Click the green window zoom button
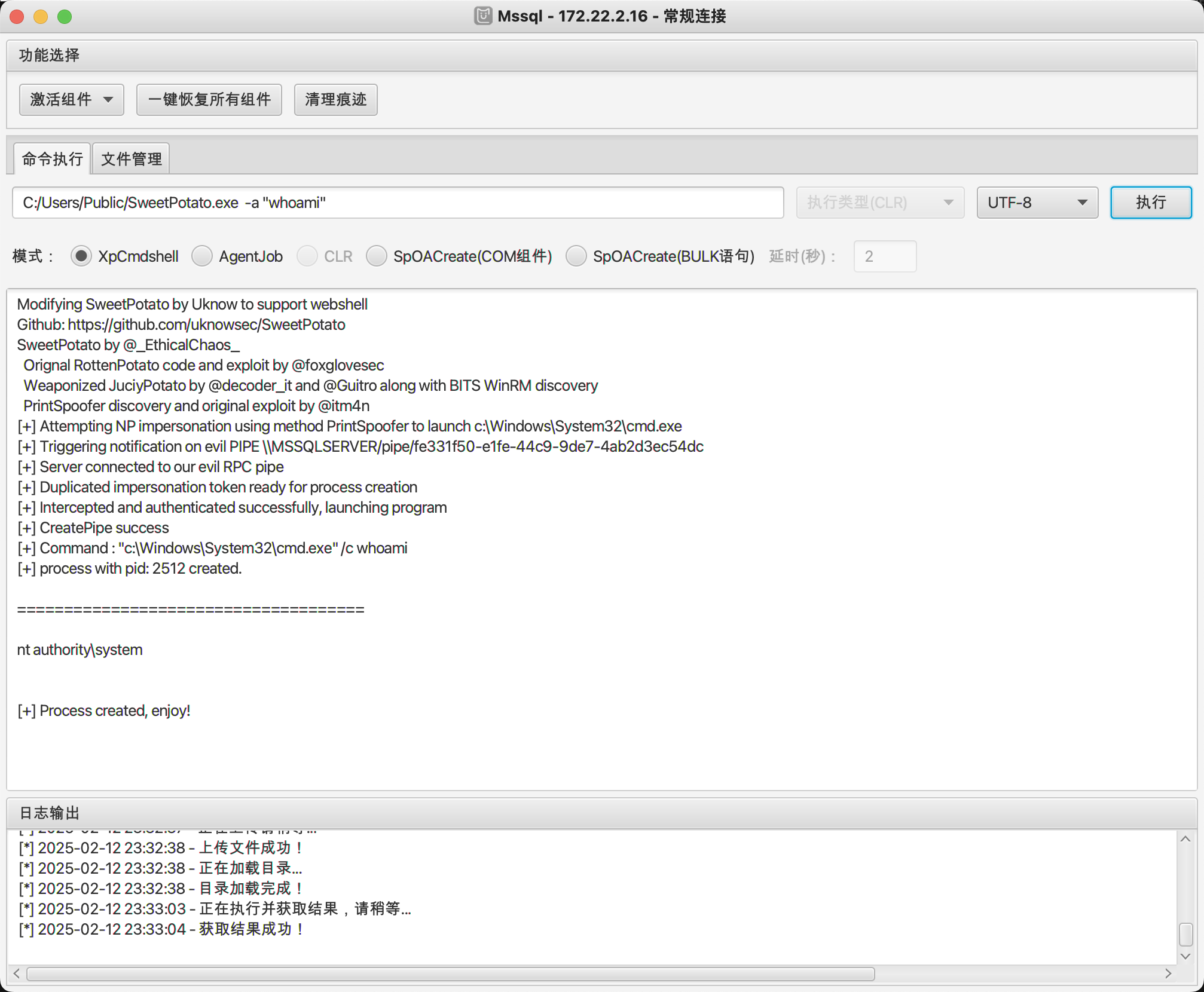Image resolution: width=1204 pixels, height=992 pixels. tap(65, 17)
